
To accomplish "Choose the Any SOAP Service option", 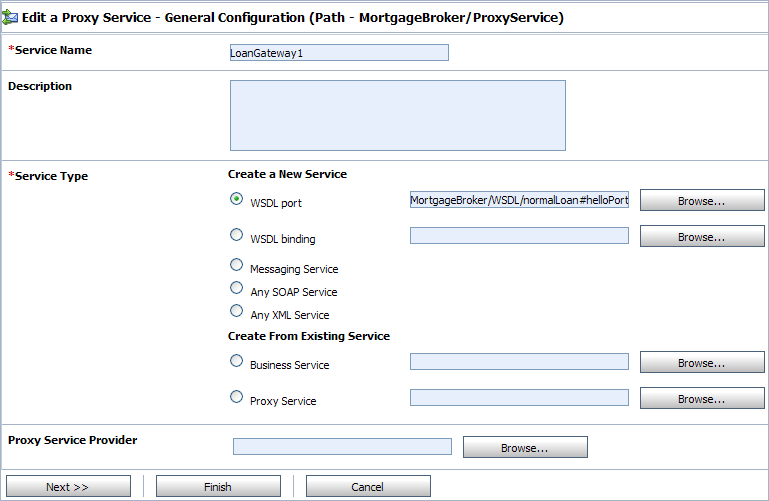I will pyautogui.click(x=236, y=288).
